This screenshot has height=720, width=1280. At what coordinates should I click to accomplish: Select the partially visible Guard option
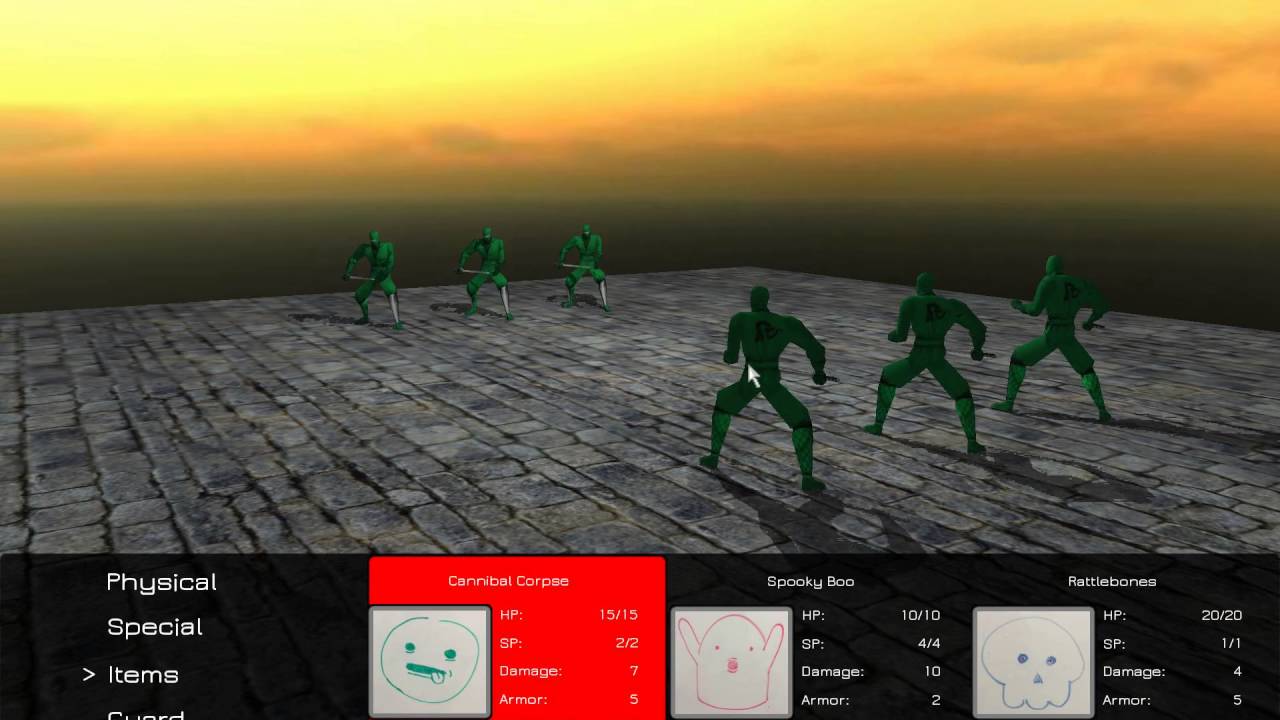coord(145,714)
